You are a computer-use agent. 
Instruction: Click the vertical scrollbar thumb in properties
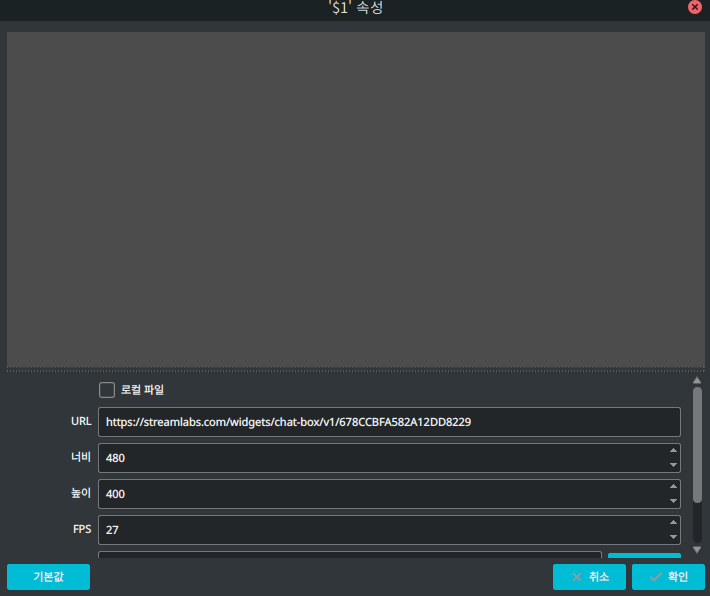[x=697, y=445]
